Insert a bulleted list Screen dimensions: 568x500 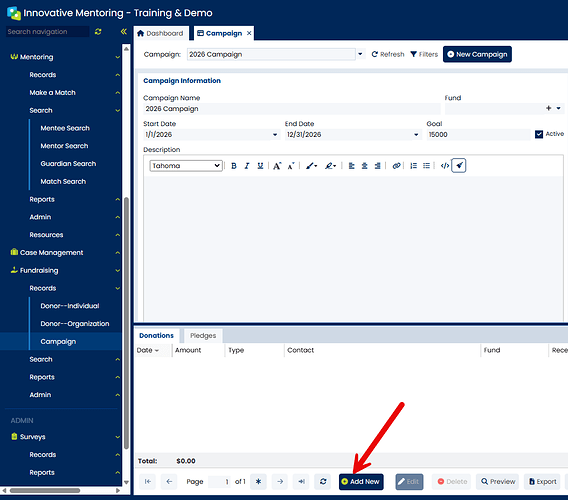(x=426, y=166)
